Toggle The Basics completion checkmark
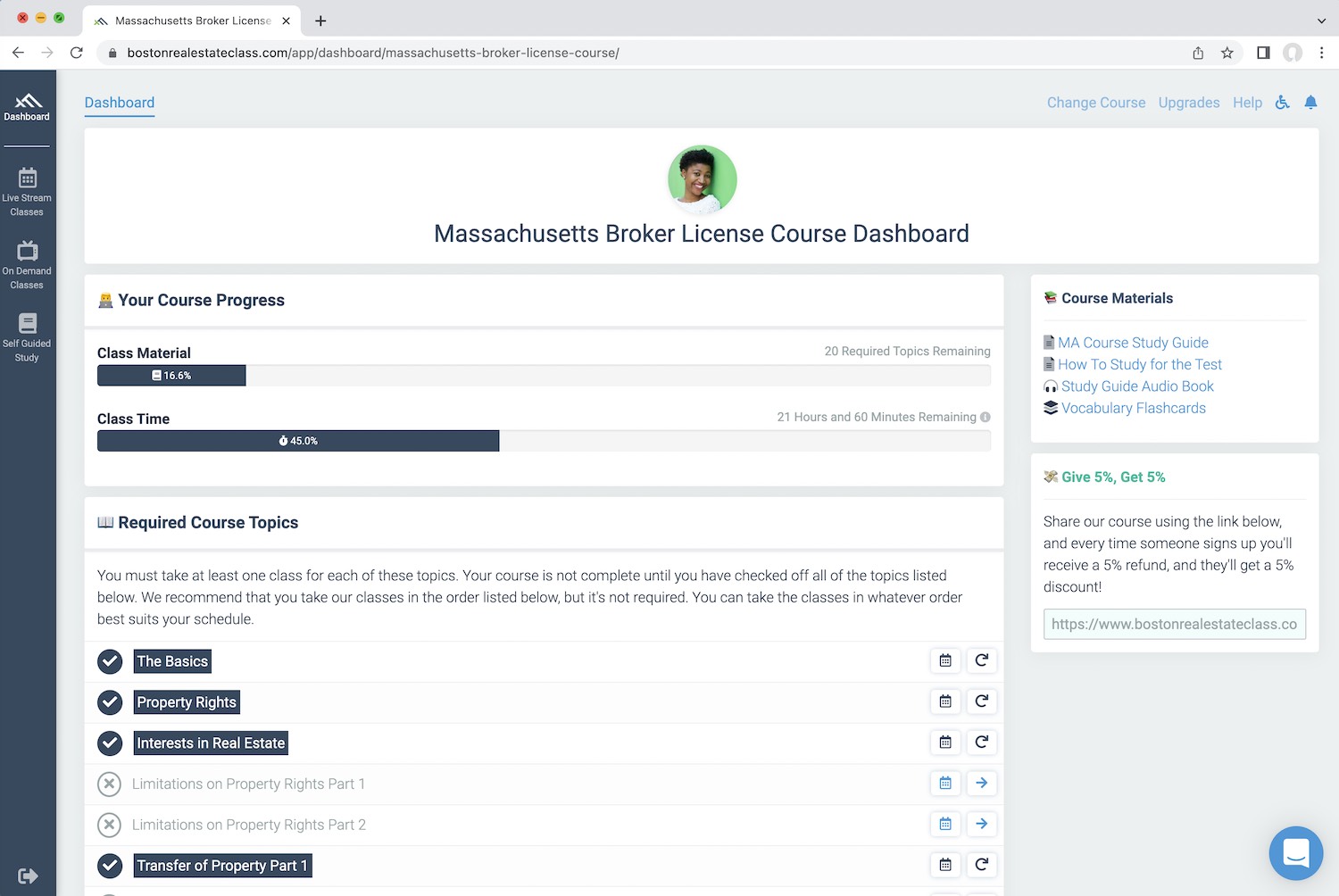Screen dimensions: 1339x896 coord(110,661)
